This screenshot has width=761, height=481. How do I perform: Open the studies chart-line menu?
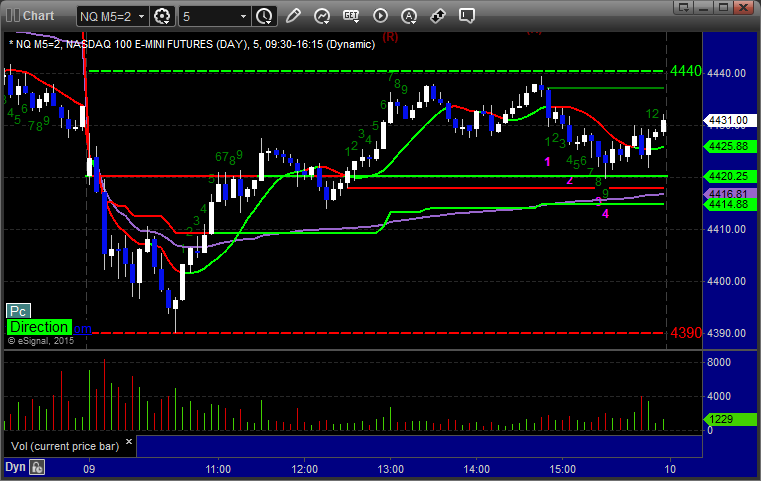(x=322, y=16)
